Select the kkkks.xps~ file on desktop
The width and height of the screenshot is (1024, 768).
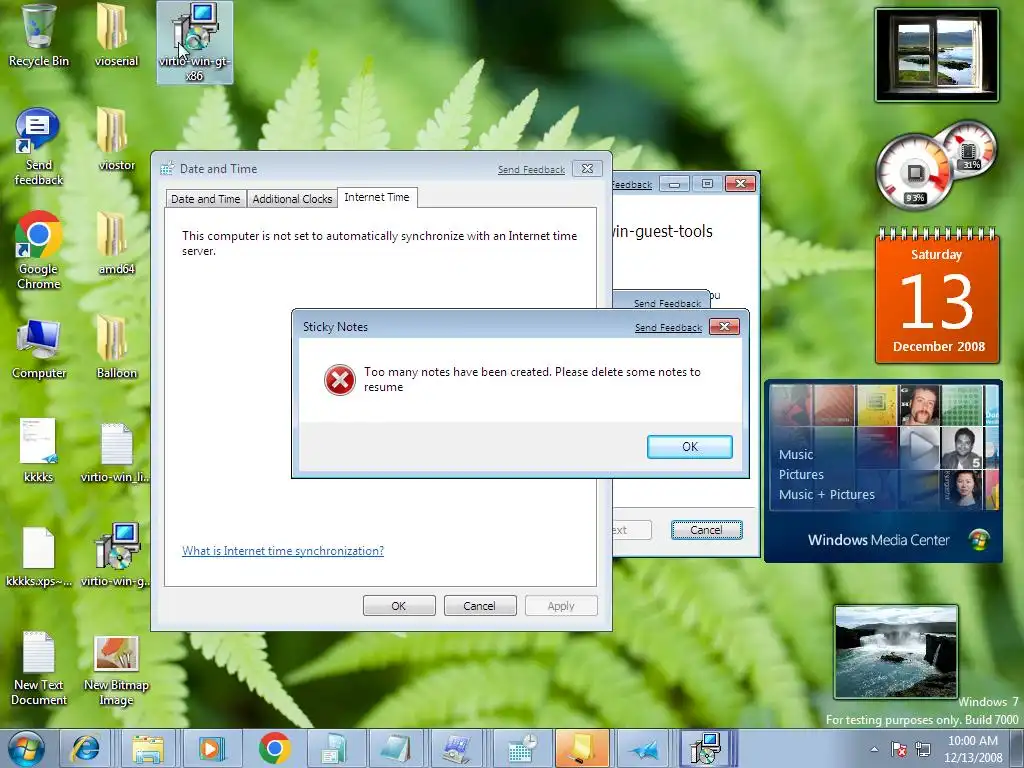click(39, 556)
